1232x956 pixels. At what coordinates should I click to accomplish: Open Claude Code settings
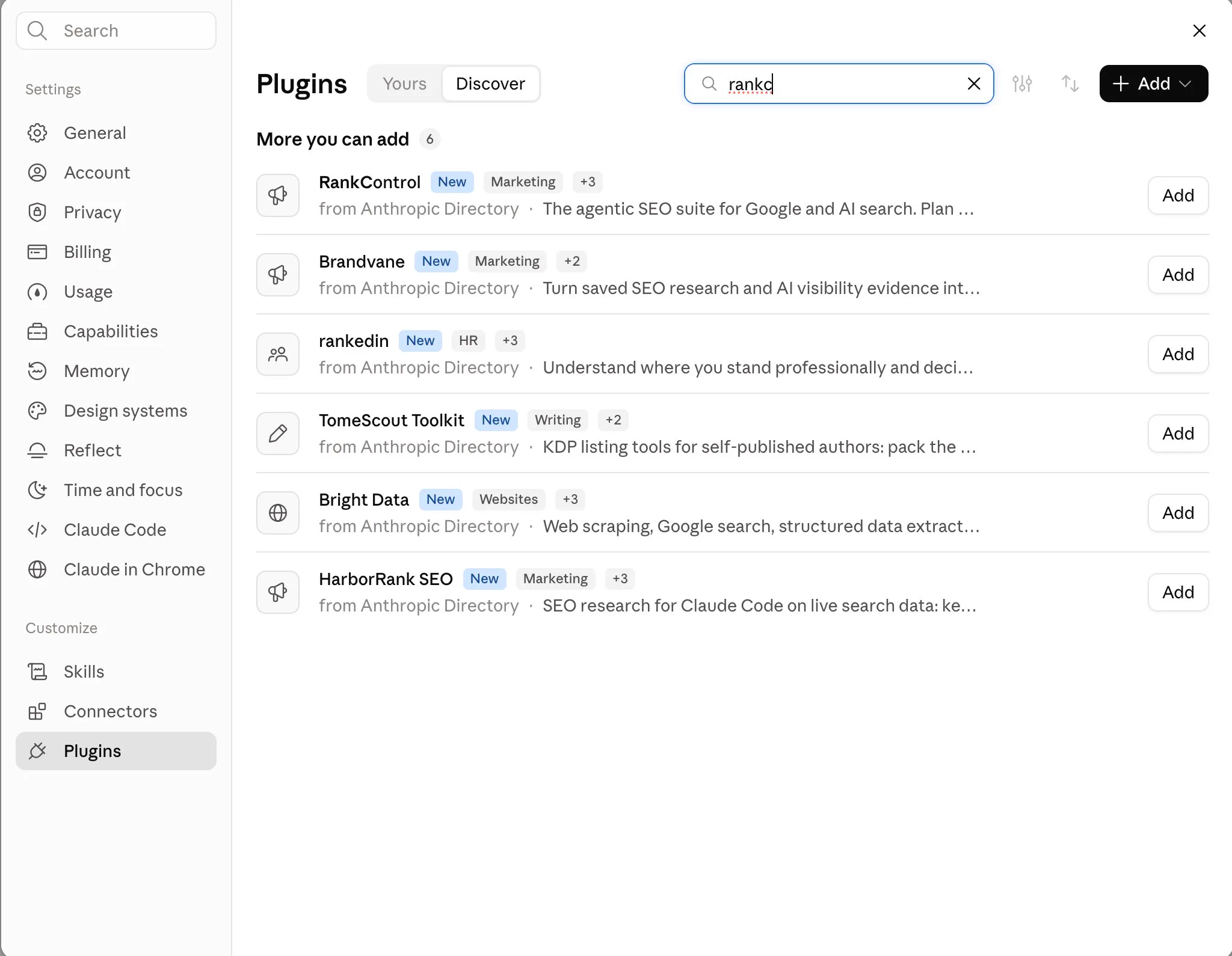click(x=116, y=530)
